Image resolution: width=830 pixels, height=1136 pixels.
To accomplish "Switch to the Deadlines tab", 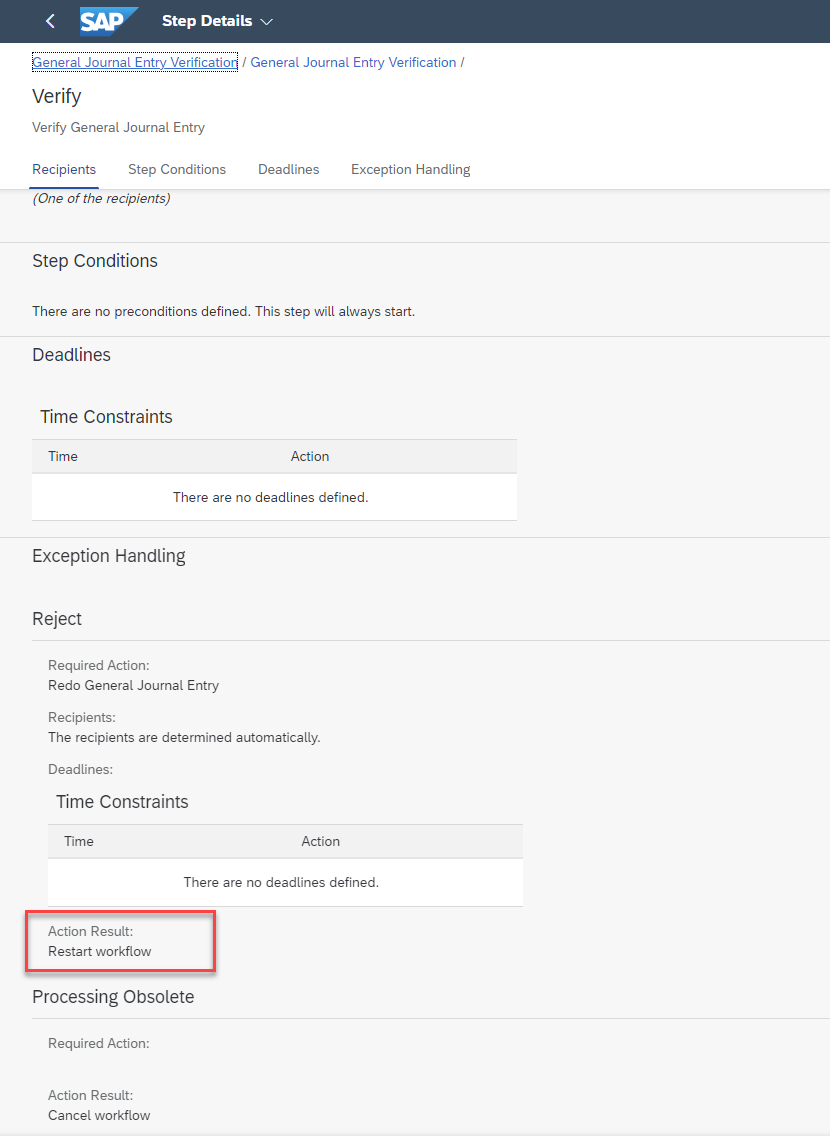I will [x=288, y=170].
